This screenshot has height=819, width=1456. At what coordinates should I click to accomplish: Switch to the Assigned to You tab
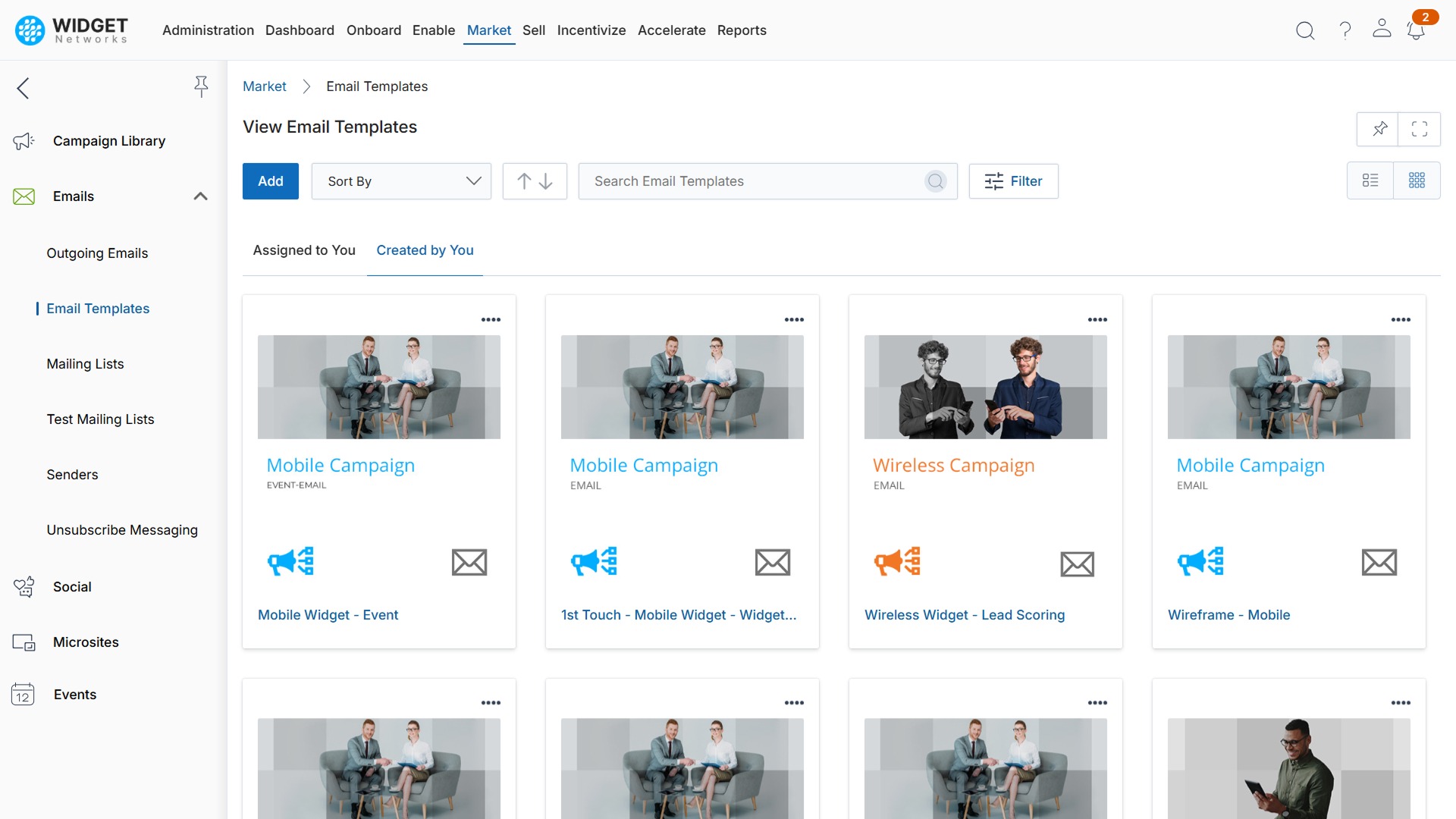coord(303,250)
